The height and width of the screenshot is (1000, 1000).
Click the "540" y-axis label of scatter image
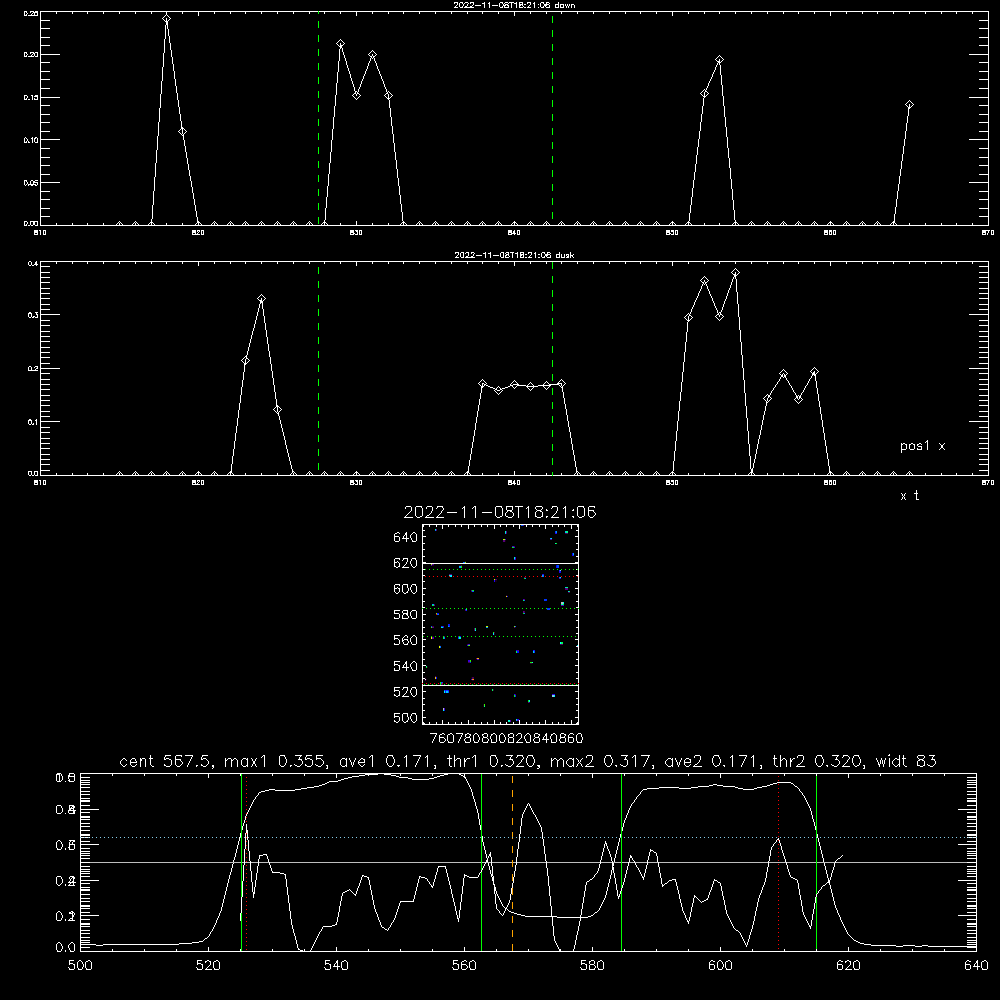406,666
